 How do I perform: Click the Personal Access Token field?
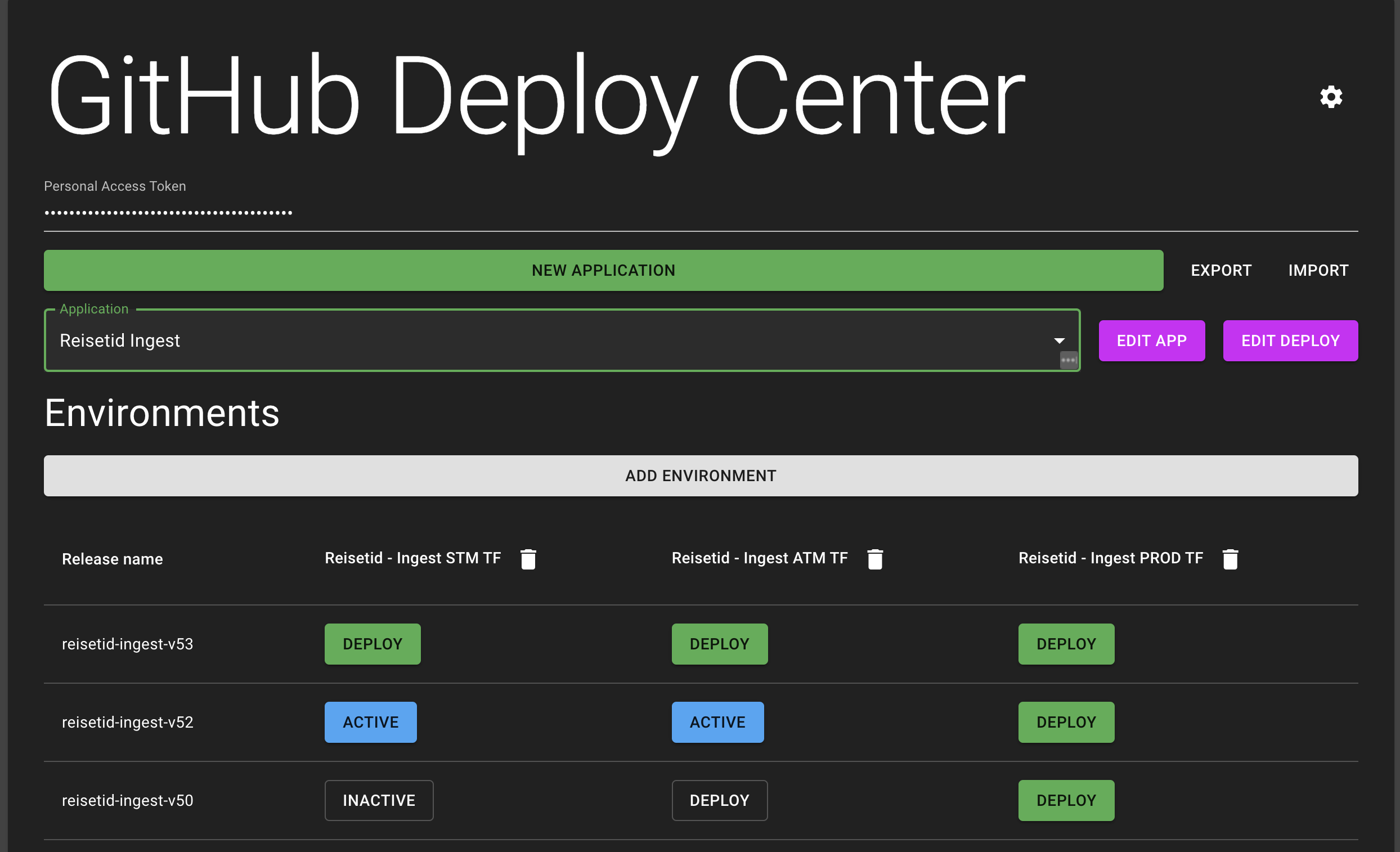pos(701,212)
